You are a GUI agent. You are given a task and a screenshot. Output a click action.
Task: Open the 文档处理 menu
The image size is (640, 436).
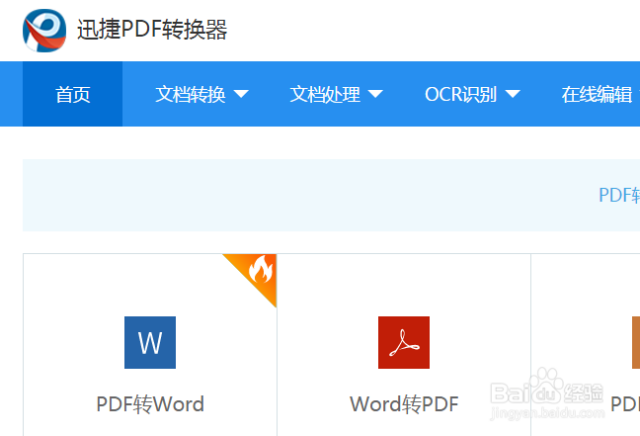pyautogui.click(x=325, y=94)
